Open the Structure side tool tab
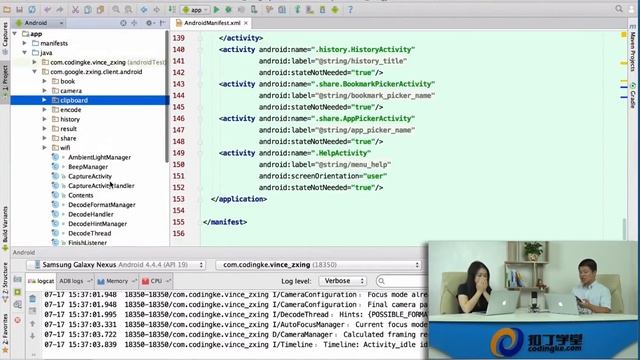 5,282
